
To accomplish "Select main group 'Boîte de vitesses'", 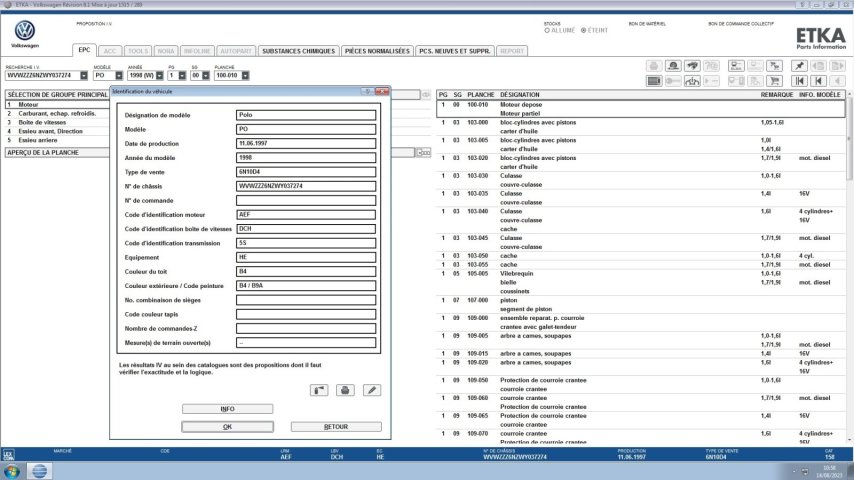I will [57, 123].
